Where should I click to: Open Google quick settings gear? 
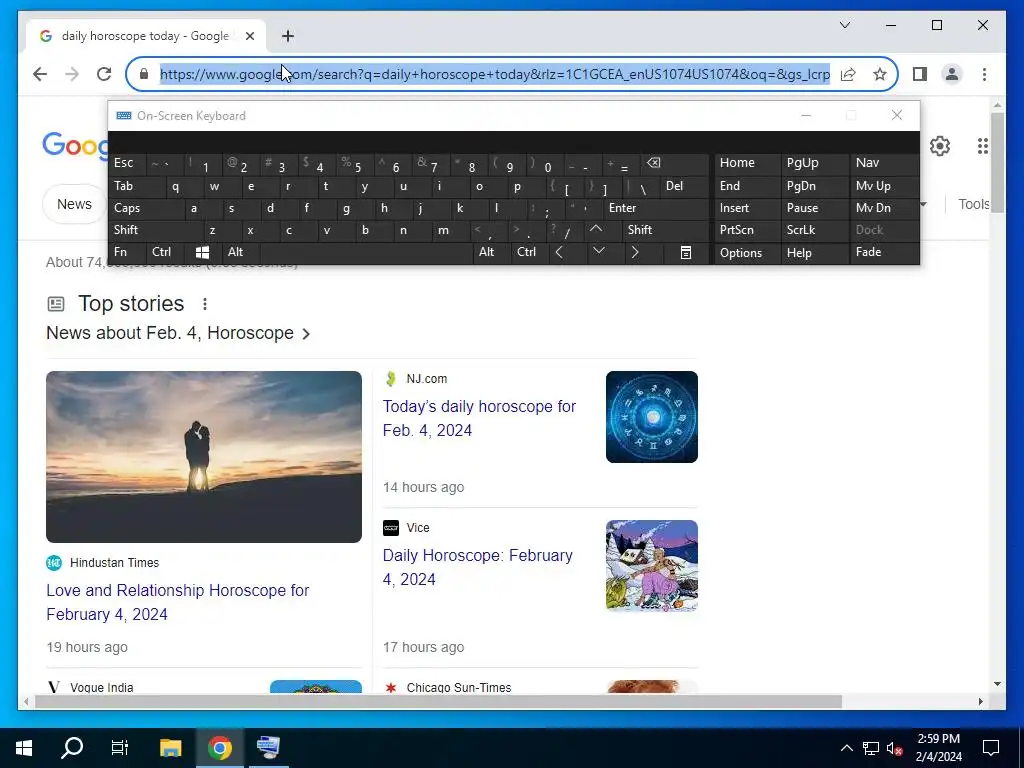tap(940, 146)
